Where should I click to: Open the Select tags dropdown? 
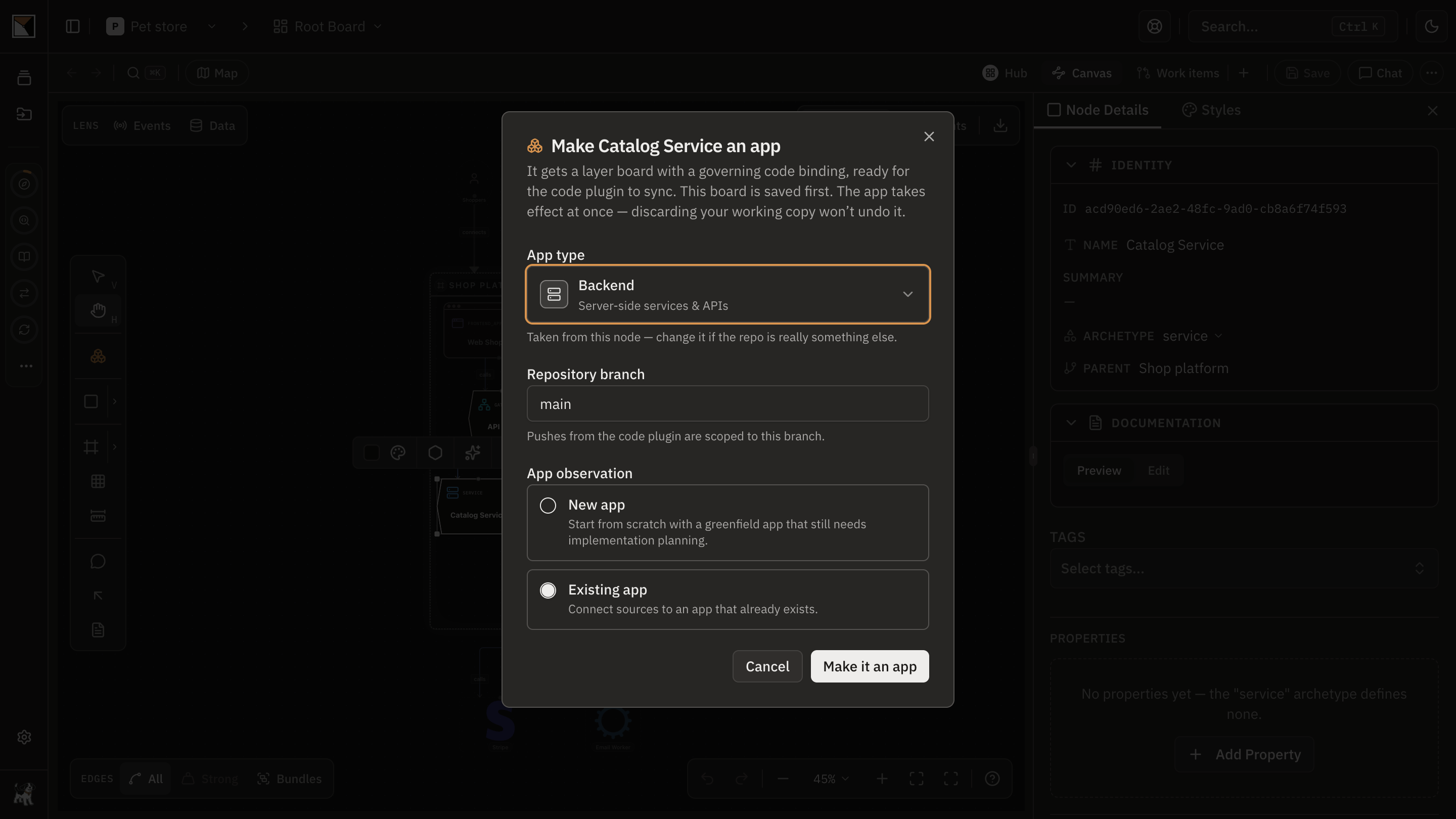[x=1244, y=568]
